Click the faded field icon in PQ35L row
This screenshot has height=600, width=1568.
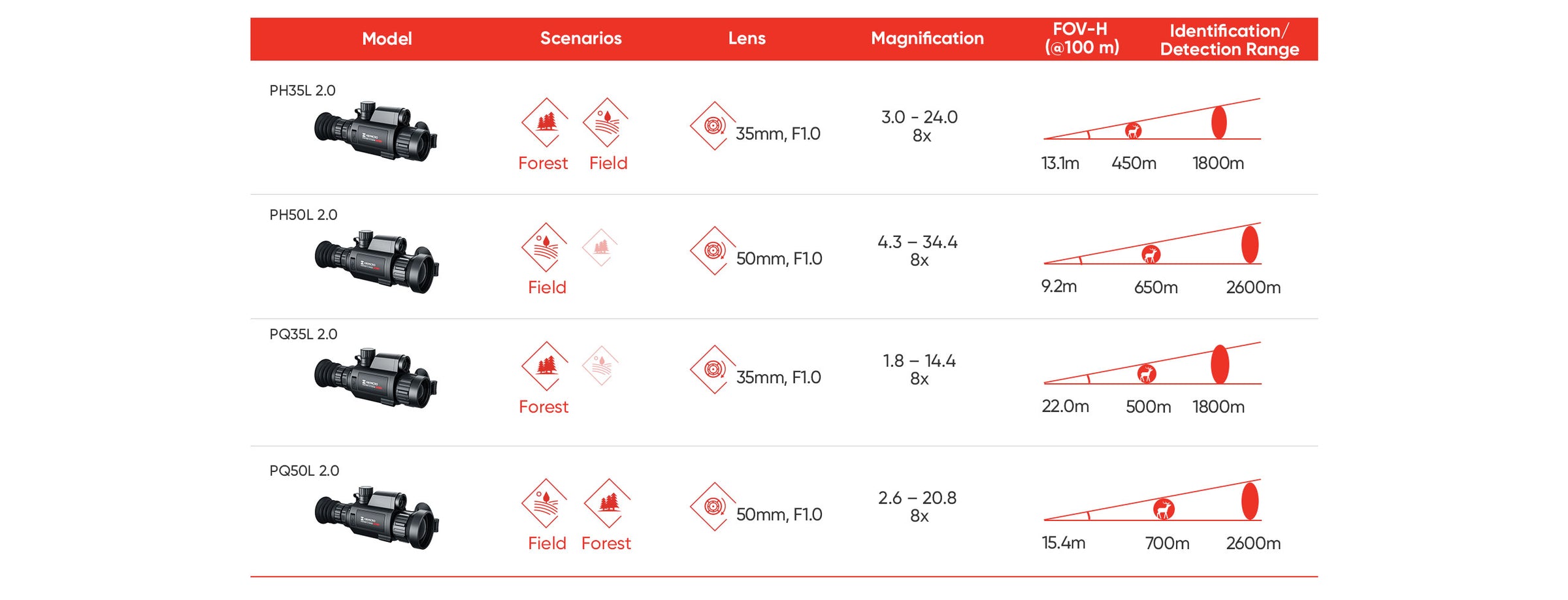[x=600, y=366]
